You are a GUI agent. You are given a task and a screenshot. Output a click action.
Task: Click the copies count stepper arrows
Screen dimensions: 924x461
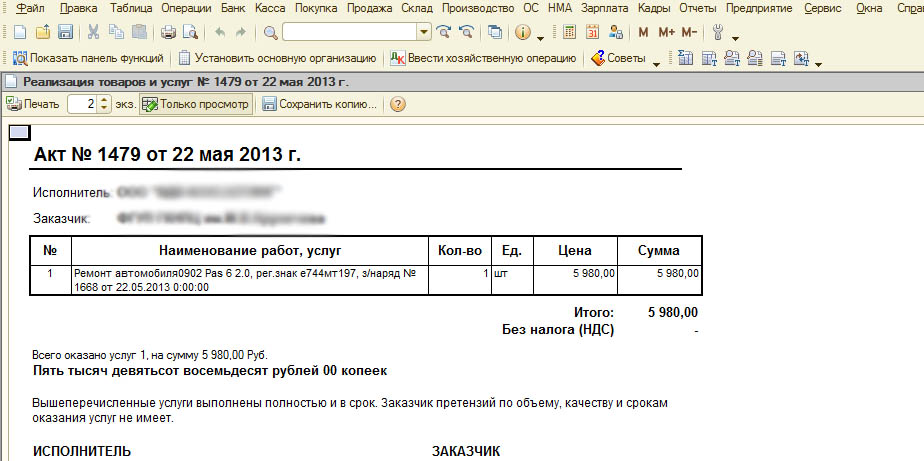(104, 104)
